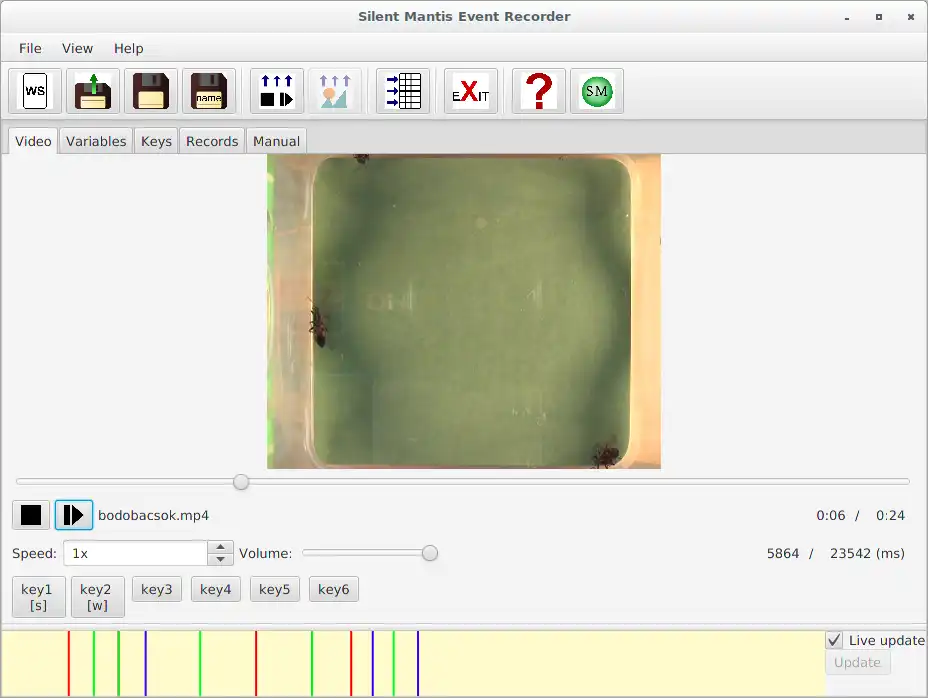Open help with the red question mark icon
928x698 pixels.
coord(539,91)
